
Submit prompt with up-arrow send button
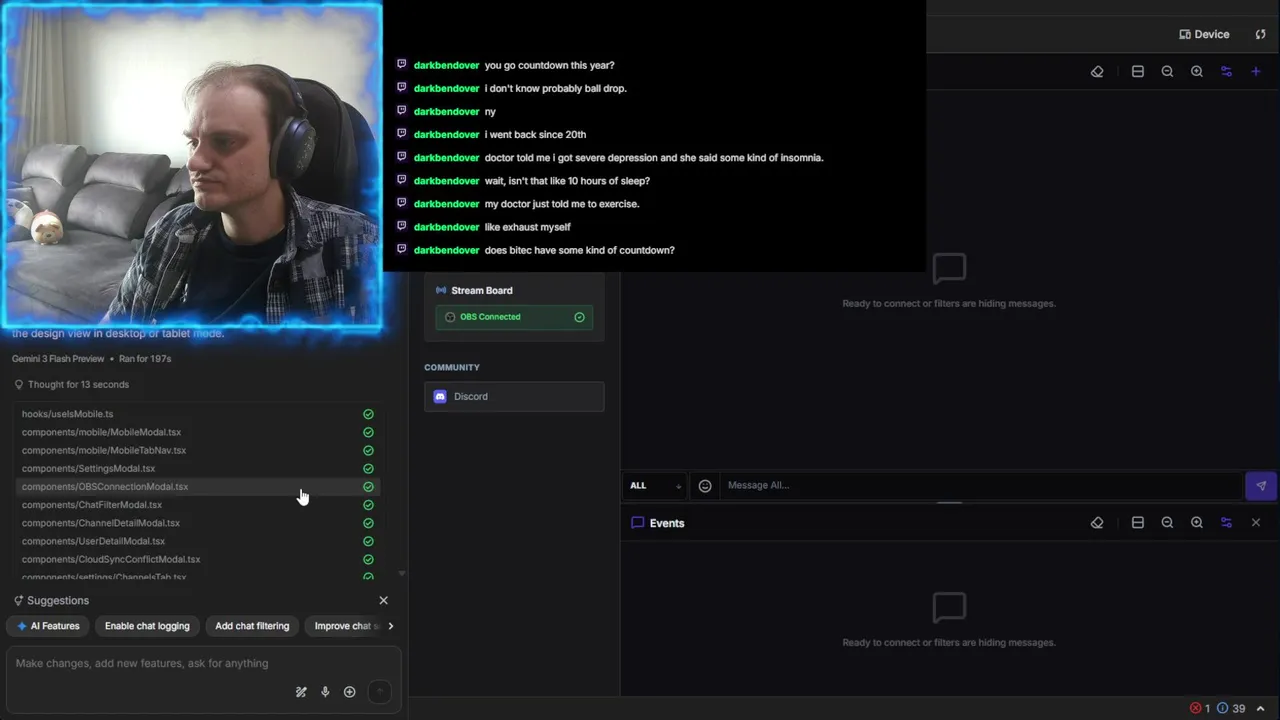(379, 692)
